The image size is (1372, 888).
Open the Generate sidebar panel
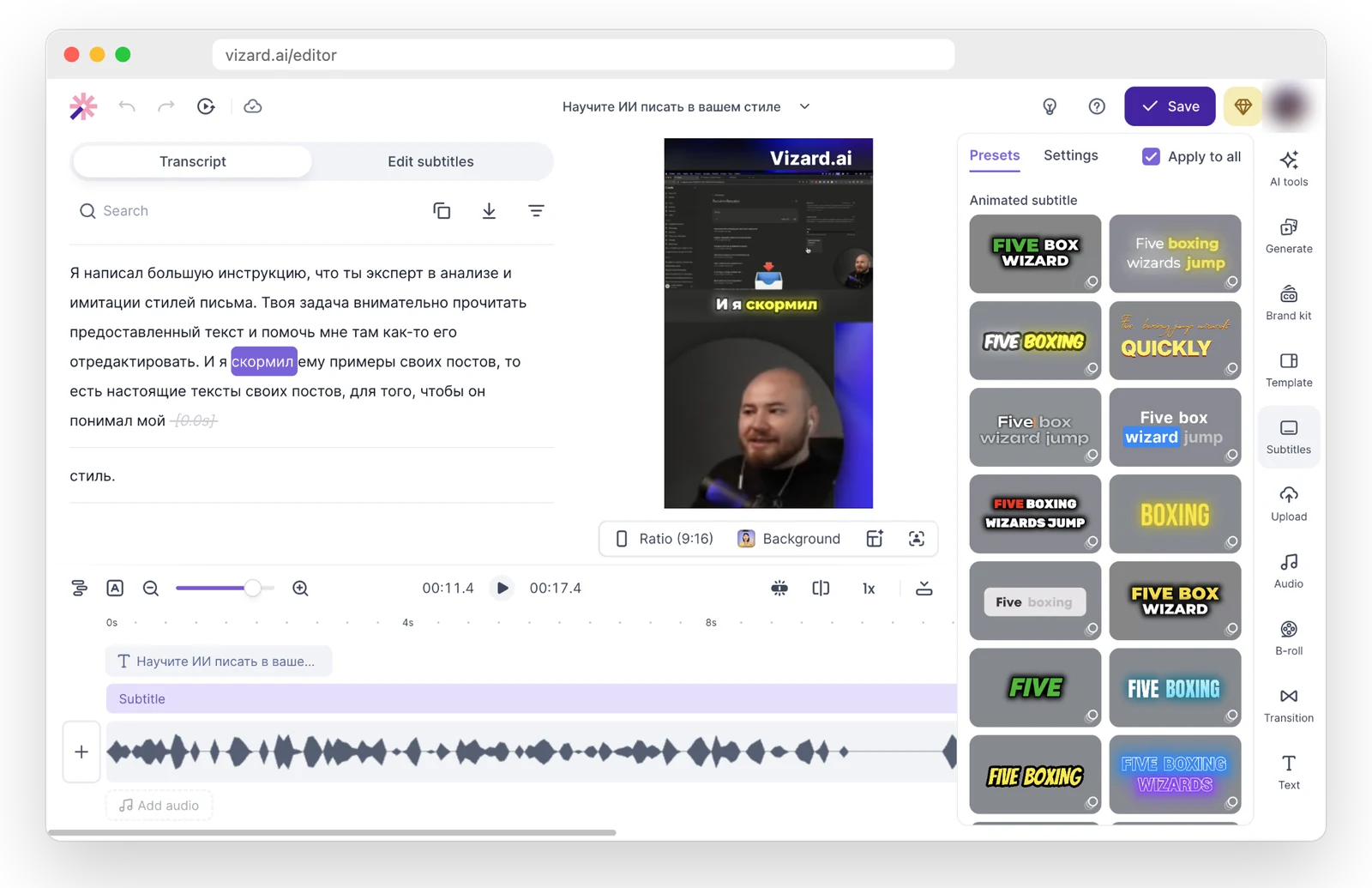pyautogui.click(x=1289, y=236)
